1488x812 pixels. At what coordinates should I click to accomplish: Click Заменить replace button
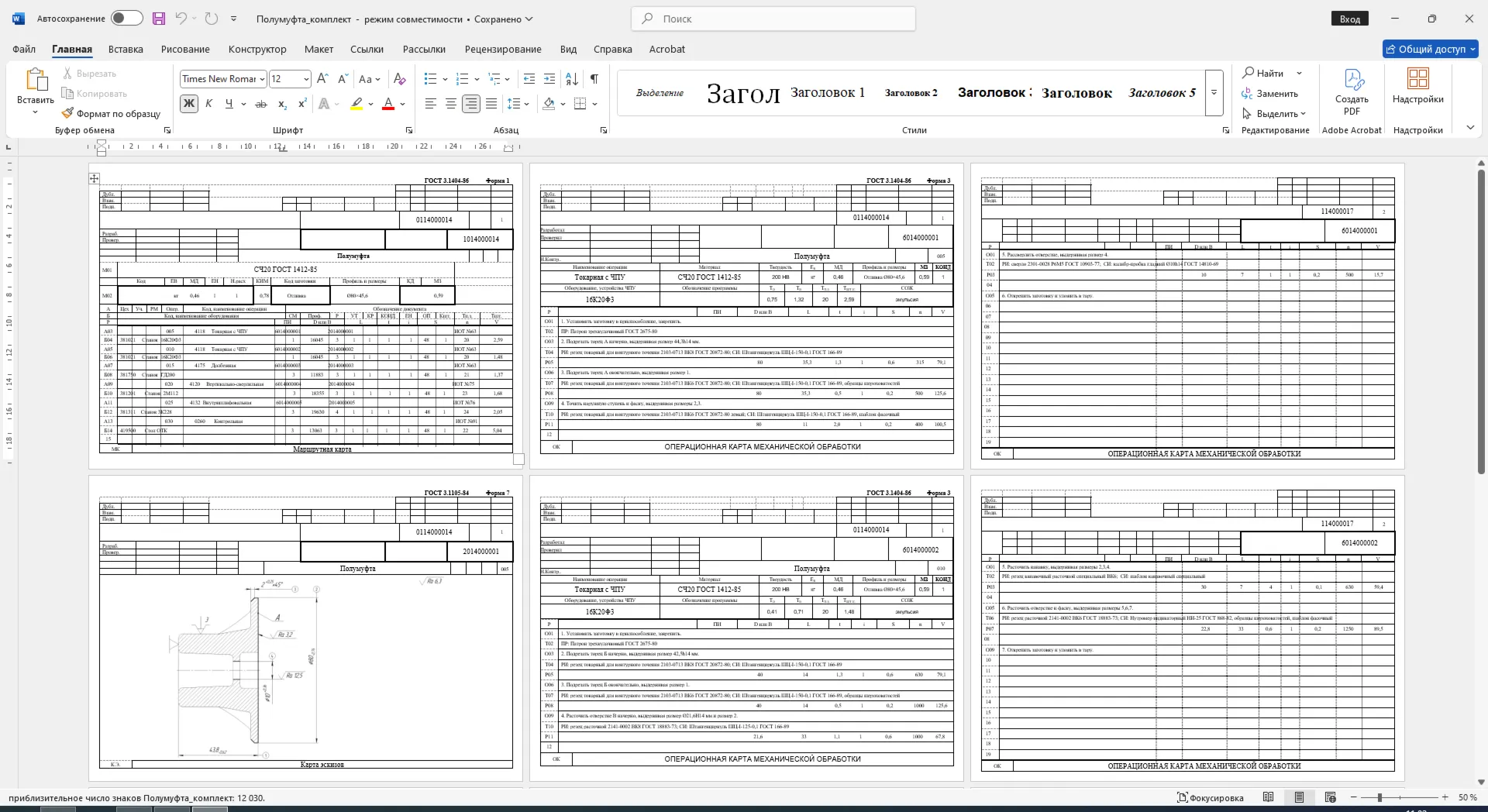pyautogui.click(x=1270, y=93)
